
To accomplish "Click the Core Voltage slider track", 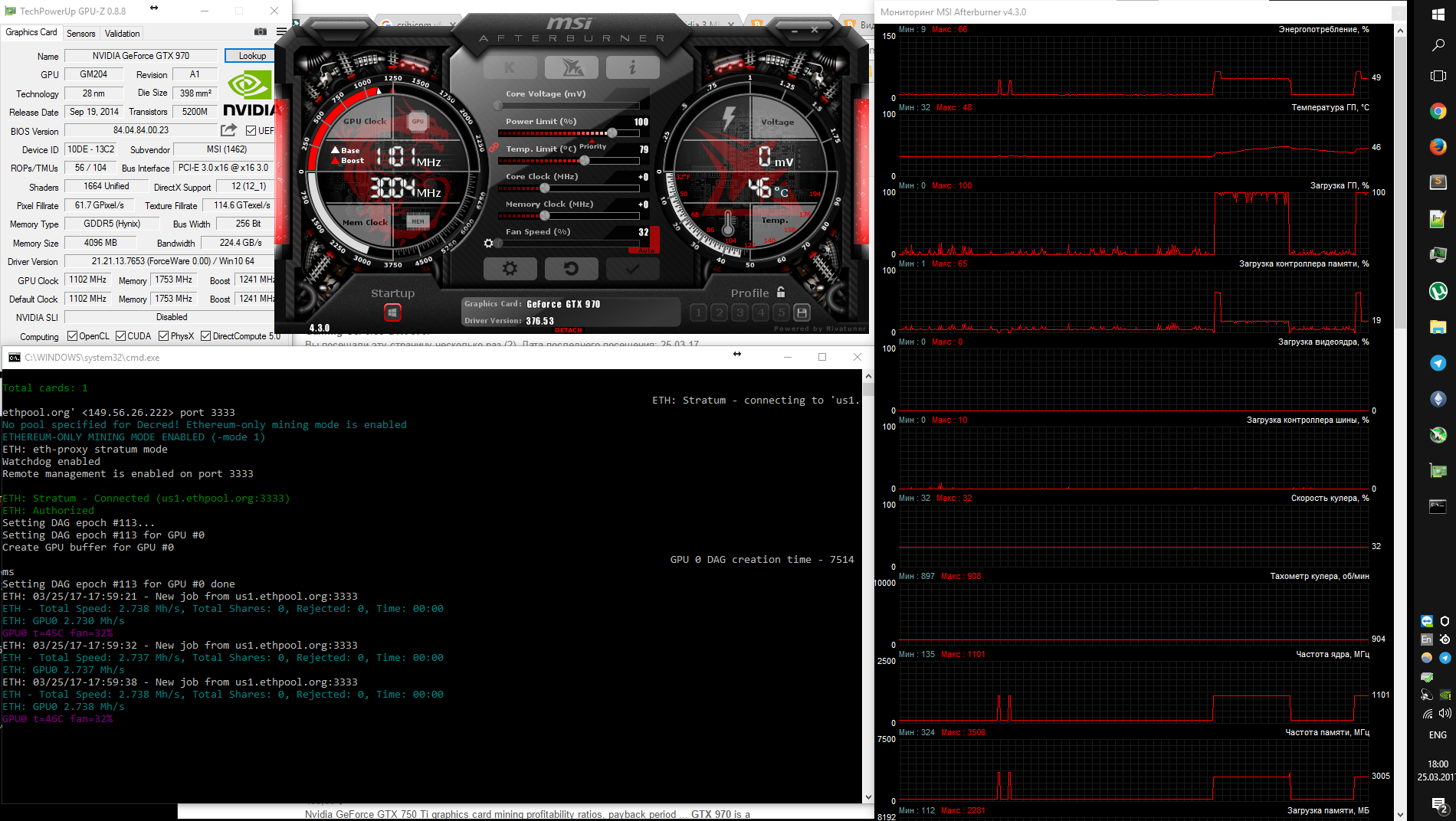I will click(568, 106).
